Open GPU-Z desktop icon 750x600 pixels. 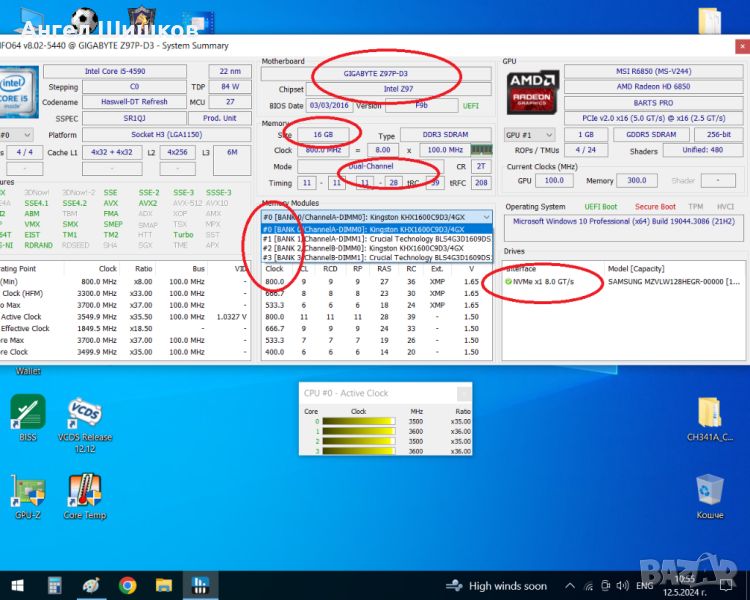[x=27, y=492]
